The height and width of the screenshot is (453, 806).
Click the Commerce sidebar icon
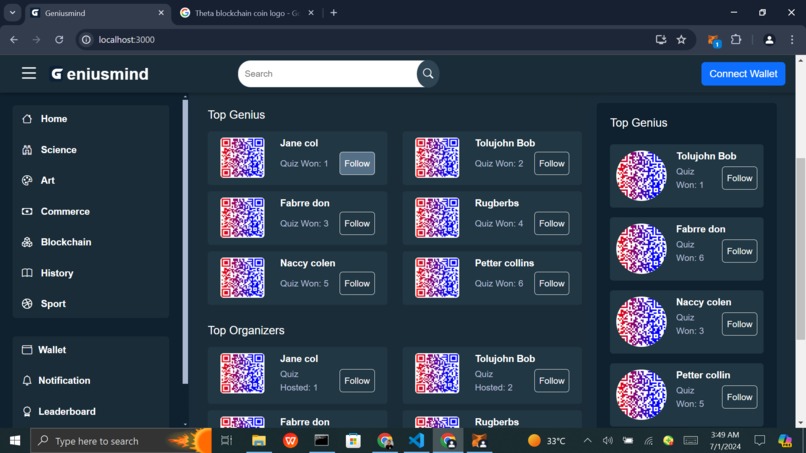tap(27, 211)
